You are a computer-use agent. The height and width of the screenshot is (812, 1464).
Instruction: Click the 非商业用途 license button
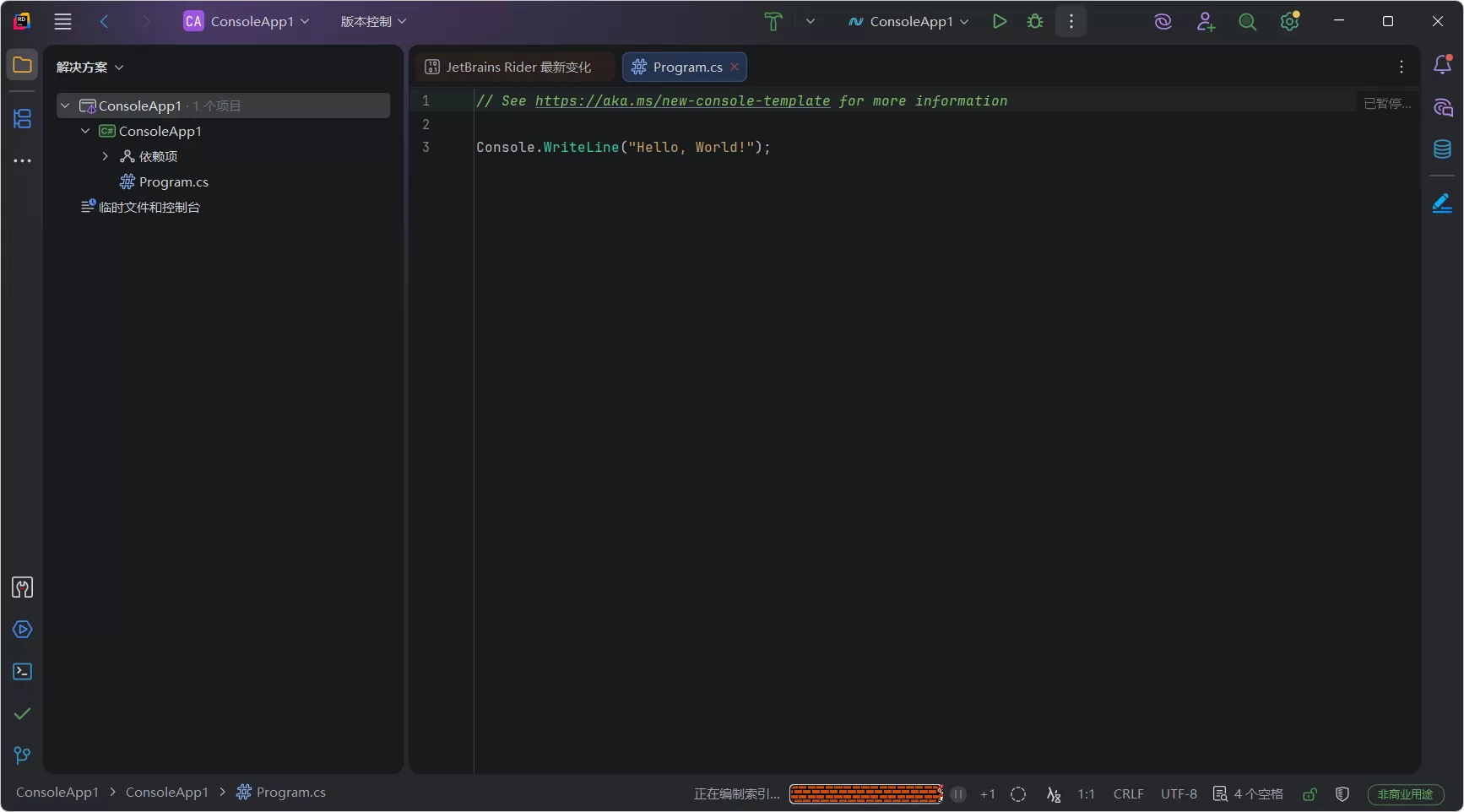pyautogui.click(x=1405, y=794)
